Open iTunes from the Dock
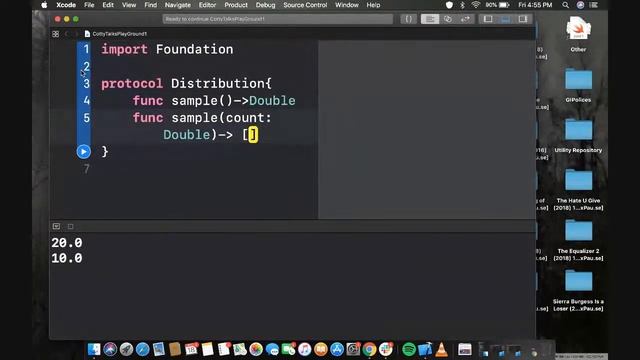Image resolution: width=640 pixels, height=360 pixels. pos(304,349)
